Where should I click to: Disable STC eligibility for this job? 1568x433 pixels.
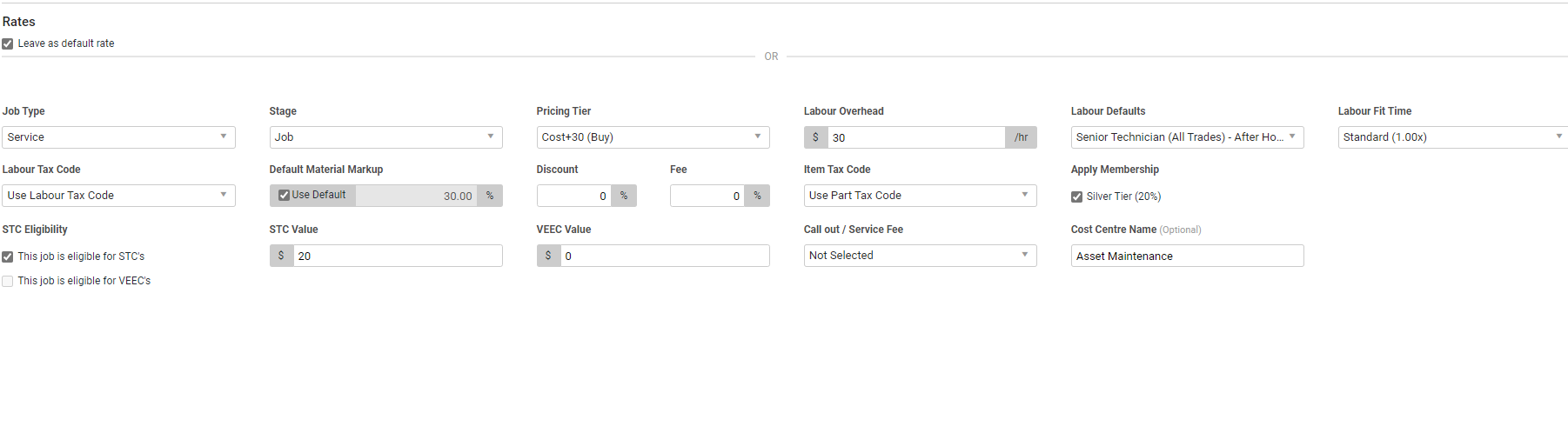[x=8, y=257]
